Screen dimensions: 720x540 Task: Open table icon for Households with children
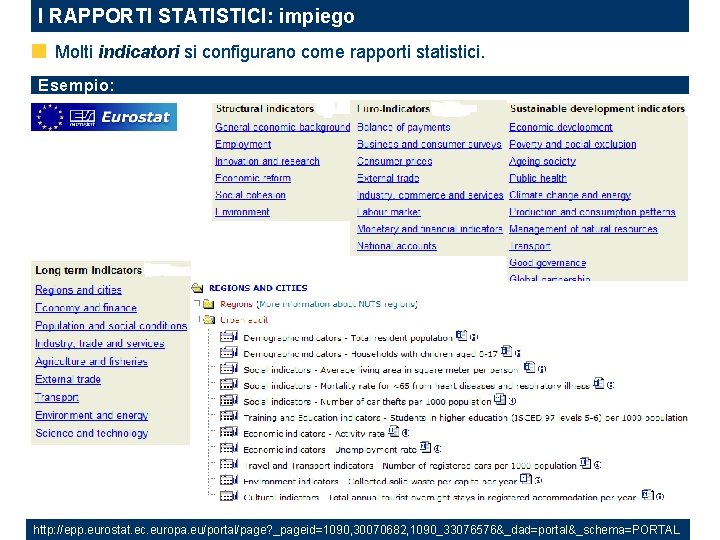click(229, 353)
